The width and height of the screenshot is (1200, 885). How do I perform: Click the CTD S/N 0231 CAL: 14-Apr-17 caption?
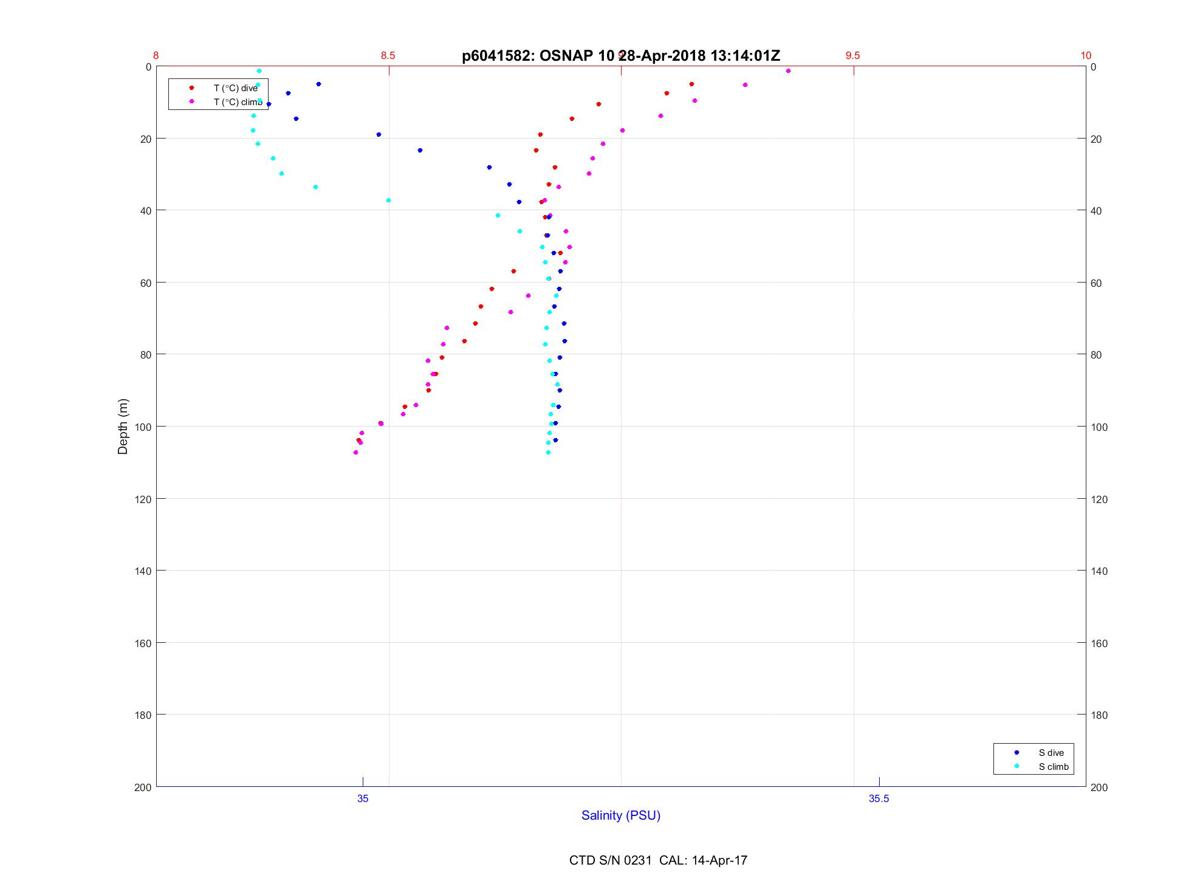pos(658,860)
